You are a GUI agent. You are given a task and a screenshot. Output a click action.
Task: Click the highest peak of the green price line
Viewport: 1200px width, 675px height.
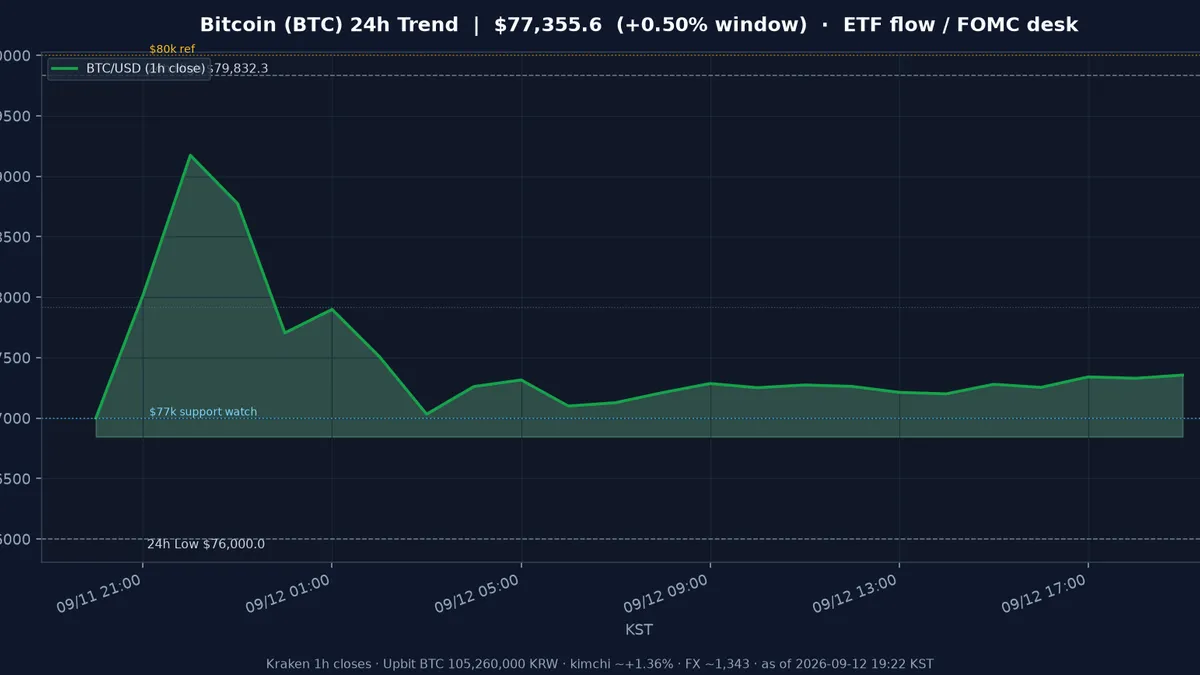[190, 155]
